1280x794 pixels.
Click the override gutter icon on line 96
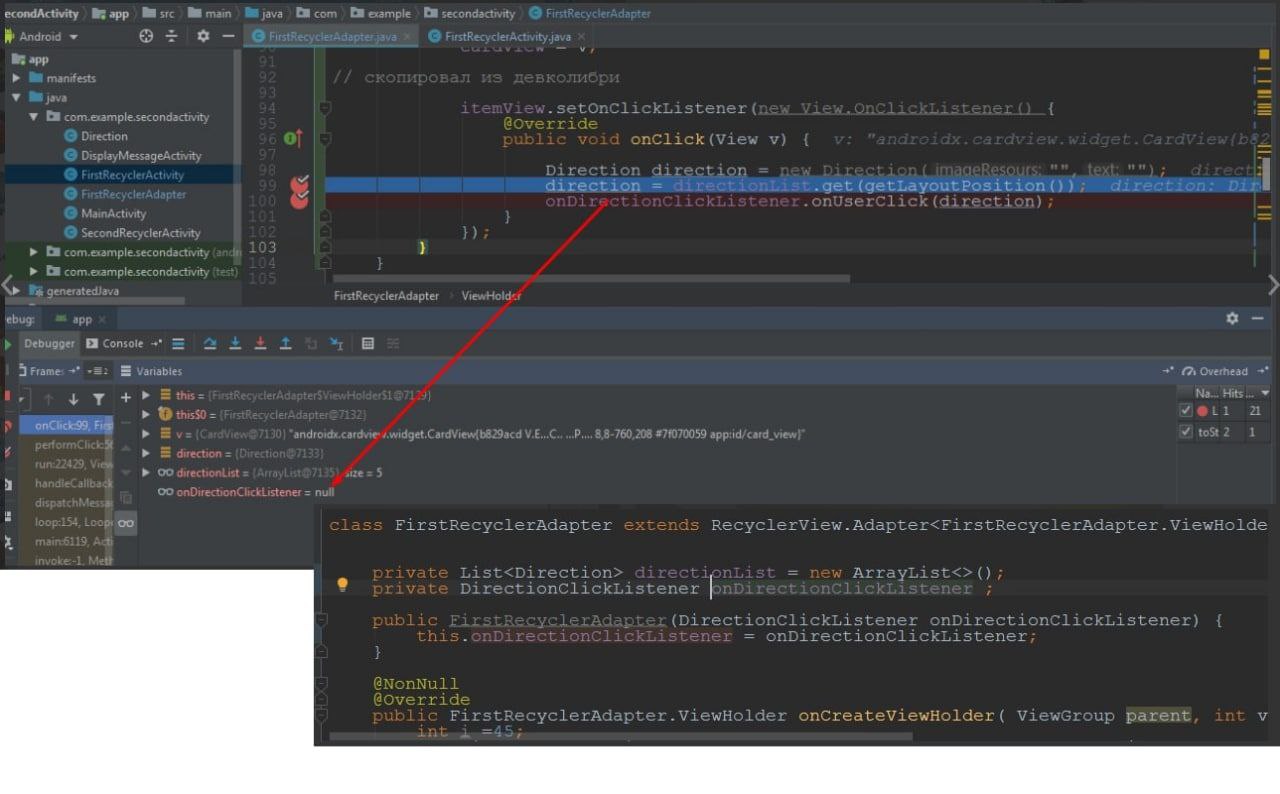[x=293, y=139]
